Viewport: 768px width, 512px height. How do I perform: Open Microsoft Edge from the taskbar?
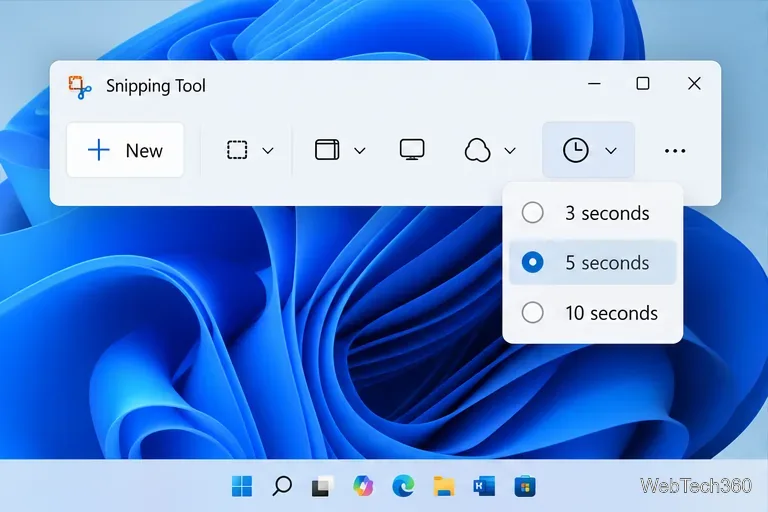click(403, 486)
